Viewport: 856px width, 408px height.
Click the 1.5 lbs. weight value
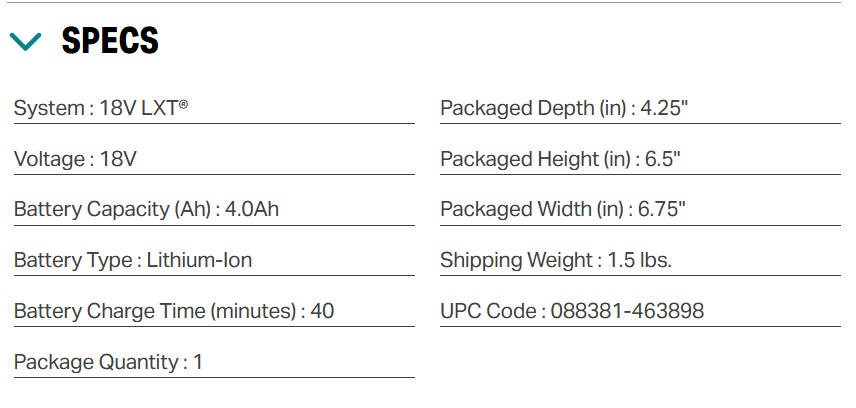[639, 260]
